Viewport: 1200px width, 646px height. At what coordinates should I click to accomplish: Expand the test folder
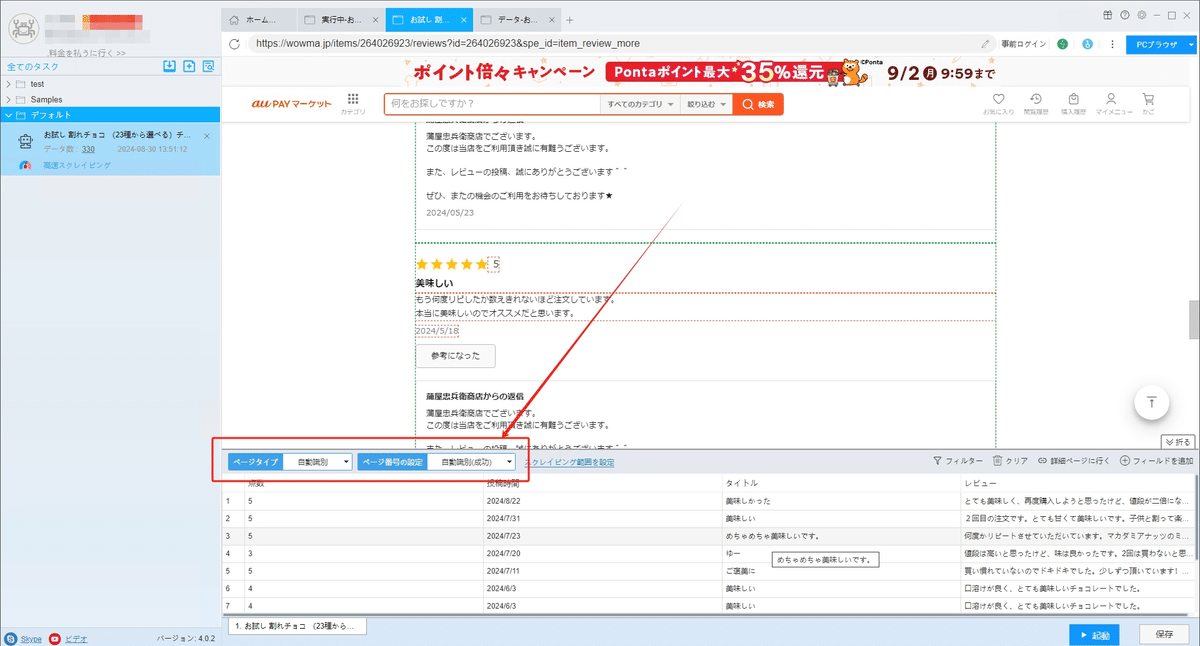click(9, 84)
